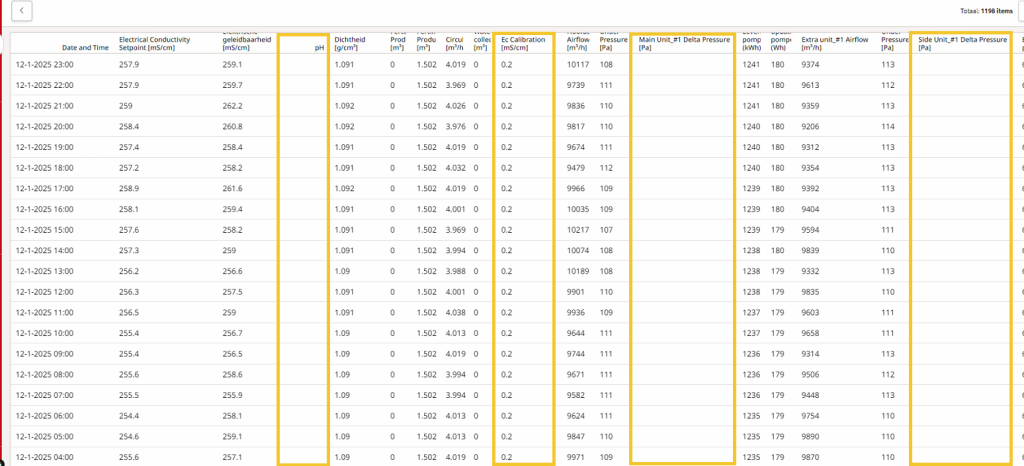This screenshot has width=1024, height=466.
Task: Select the 12-1-2025 15:00 date cell
Action: (44, 230)
